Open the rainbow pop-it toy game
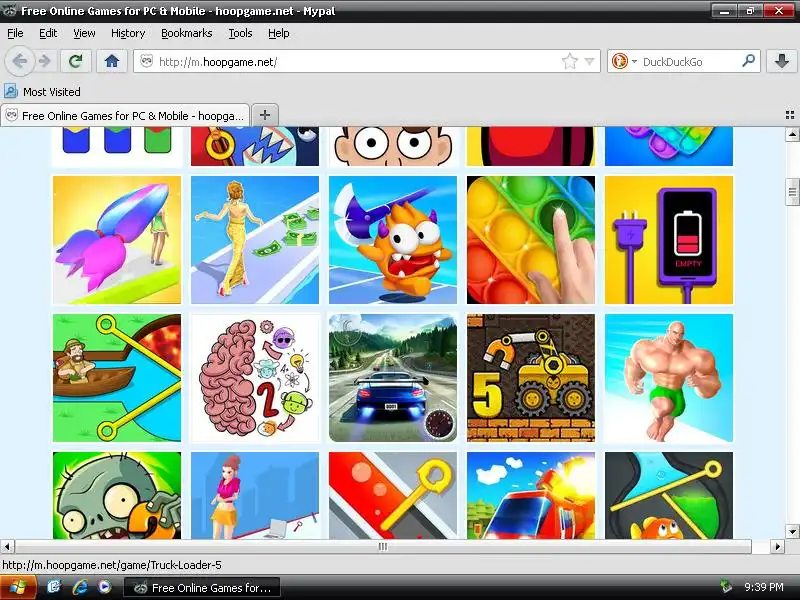 click(x=669, y=146)
